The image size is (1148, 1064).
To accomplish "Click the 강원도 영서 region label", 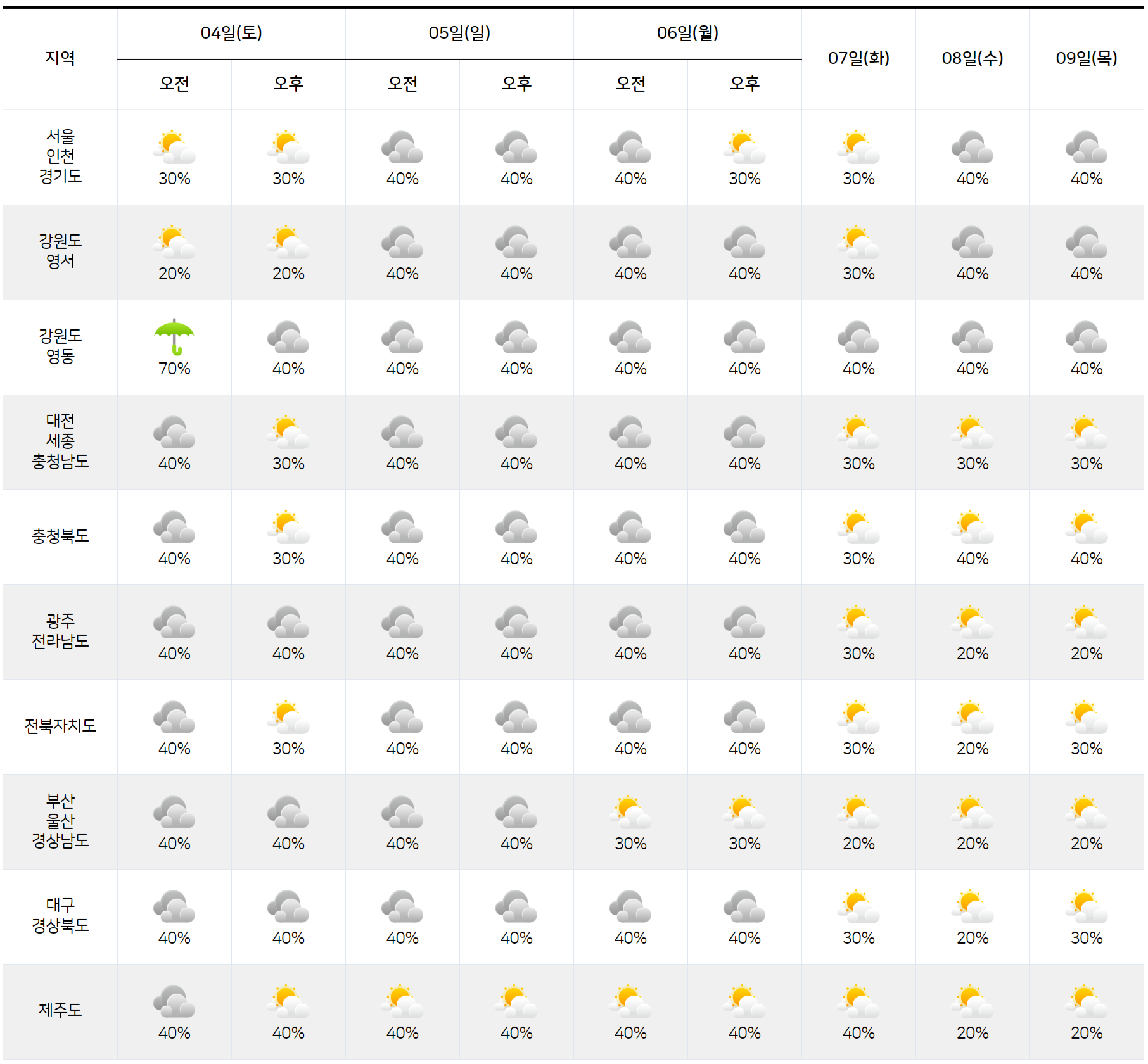I will coord(60,251).
